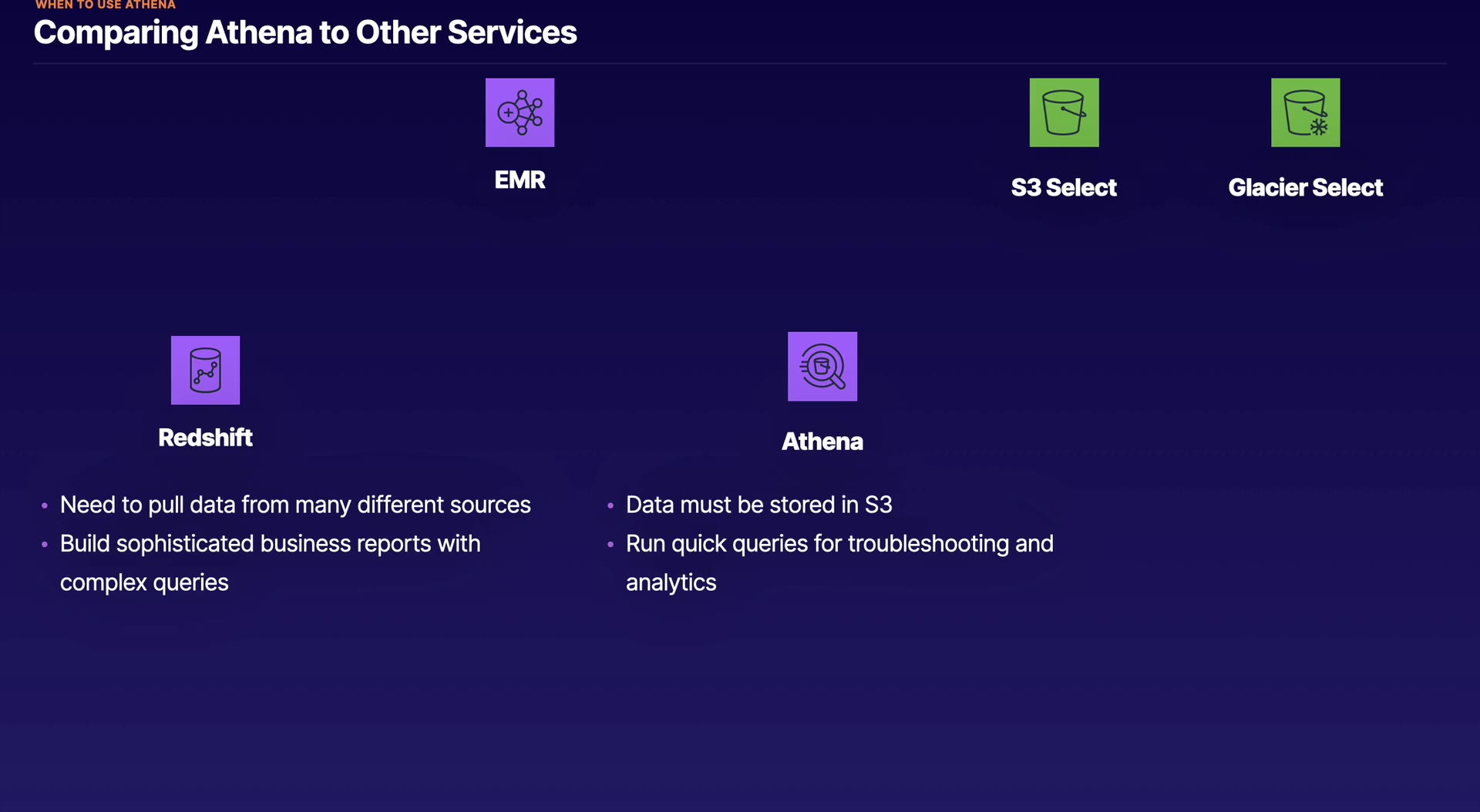The width and height of the screenshot is (1480, 812).
Task: Click the "complex queries" text line
Action: (144, 582)
